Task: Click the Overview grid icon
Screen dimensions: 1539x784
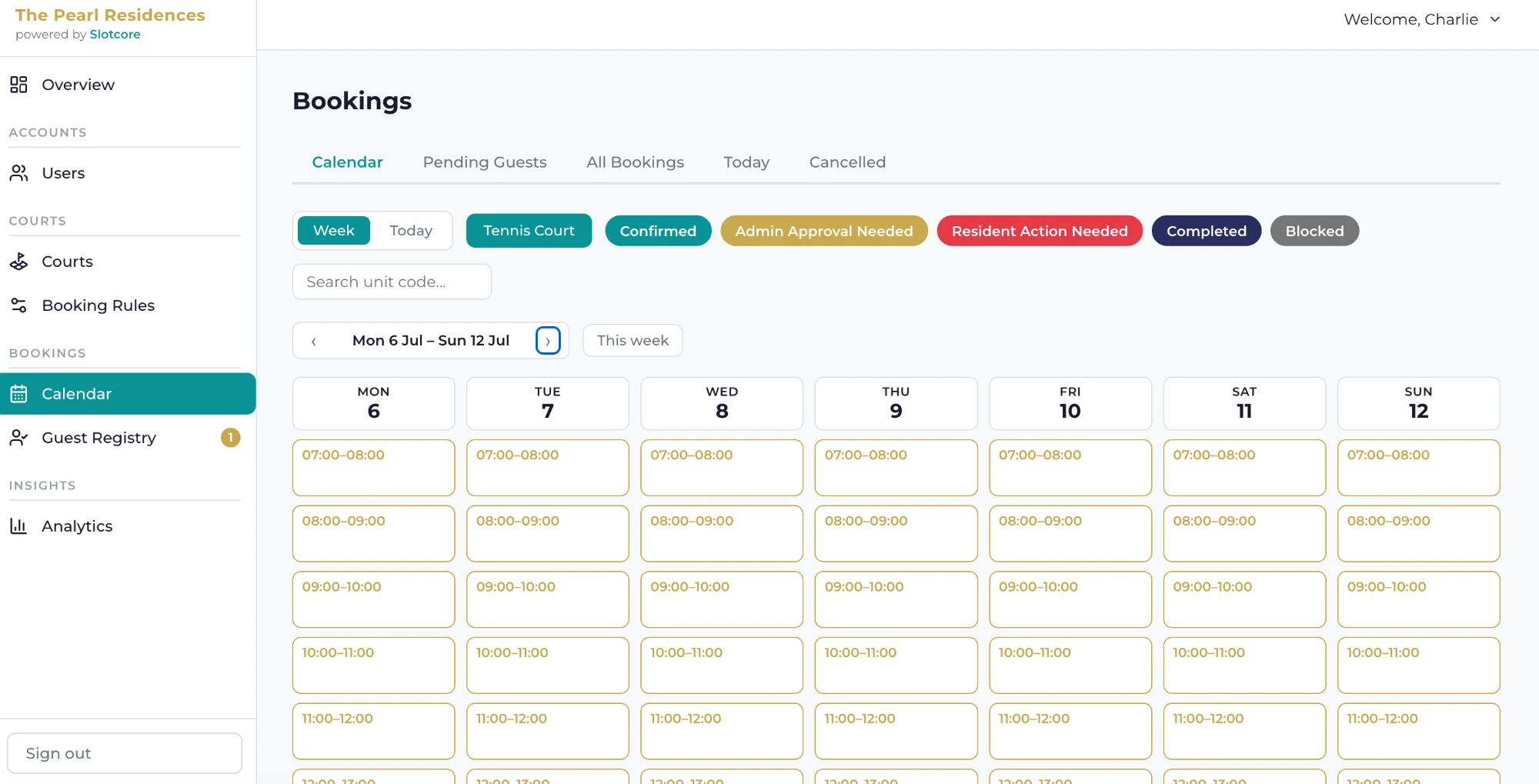Action: pyautogui.click(x=18, y=85)
